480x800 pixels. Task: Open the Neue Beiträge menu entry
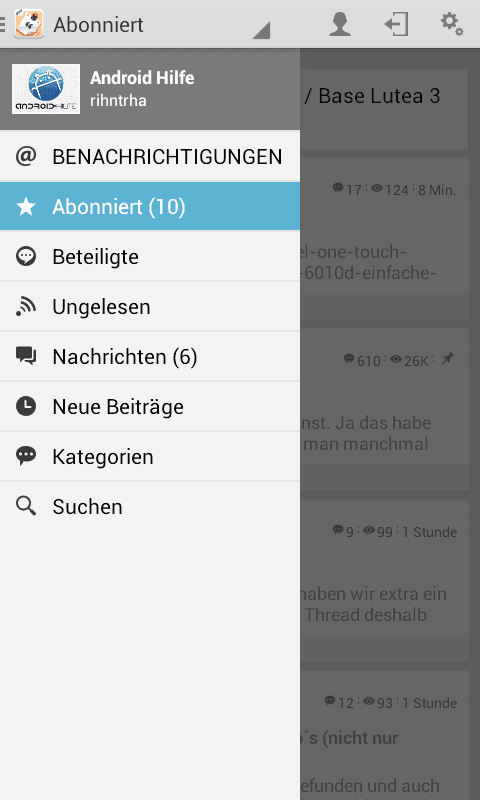pyautogui.click(x=150, y=407)
